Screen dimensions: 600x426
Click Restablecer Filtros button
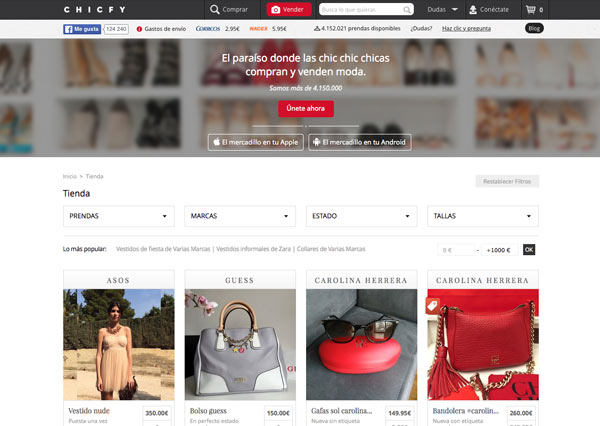pos(507,181)
